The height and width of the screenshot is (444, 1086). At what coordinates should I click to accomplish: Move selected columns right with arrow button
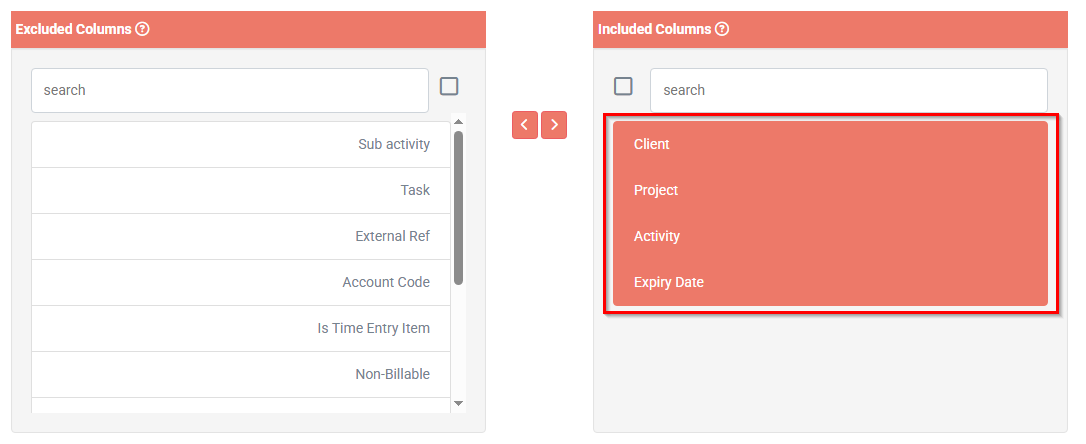(554, 125)
